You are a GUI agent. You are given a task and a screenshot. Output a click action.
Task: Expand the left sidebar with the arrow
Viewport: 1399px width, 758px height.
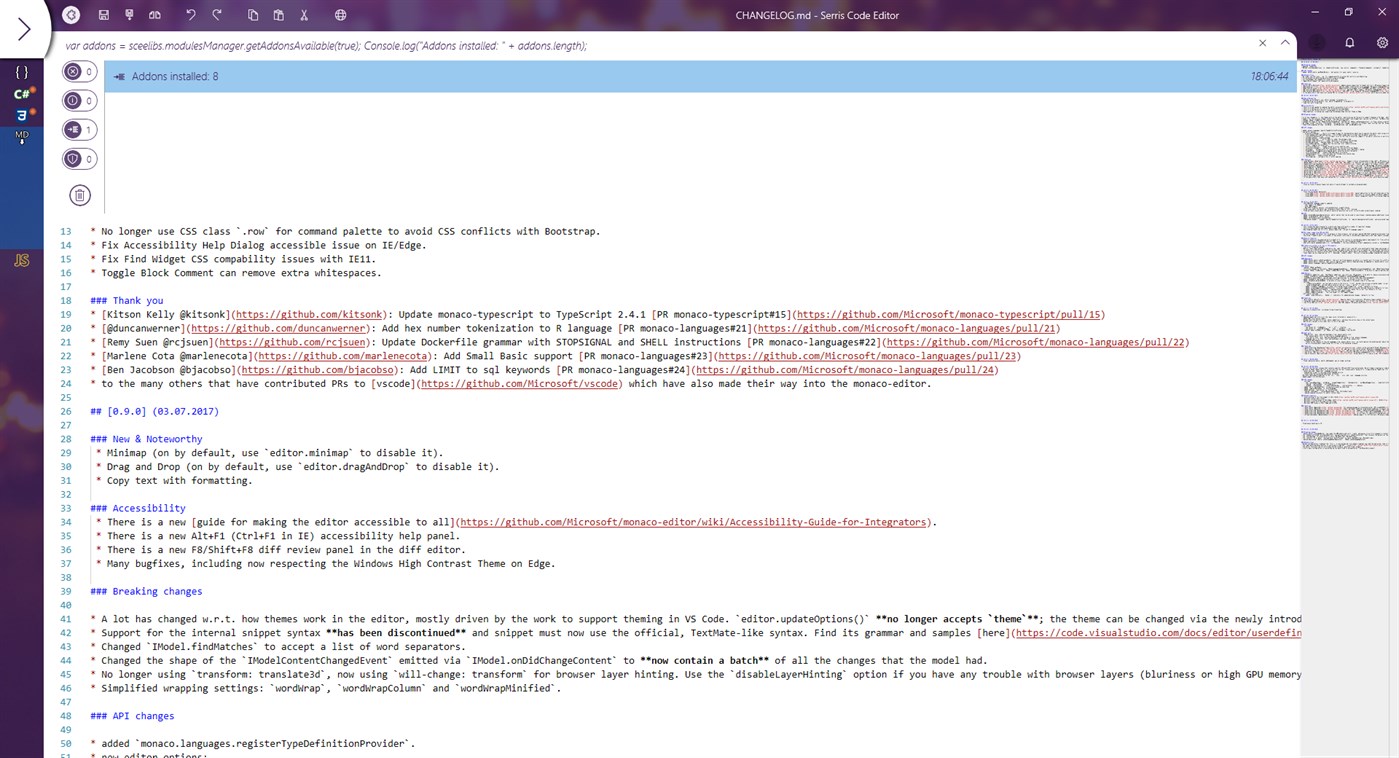24,28
